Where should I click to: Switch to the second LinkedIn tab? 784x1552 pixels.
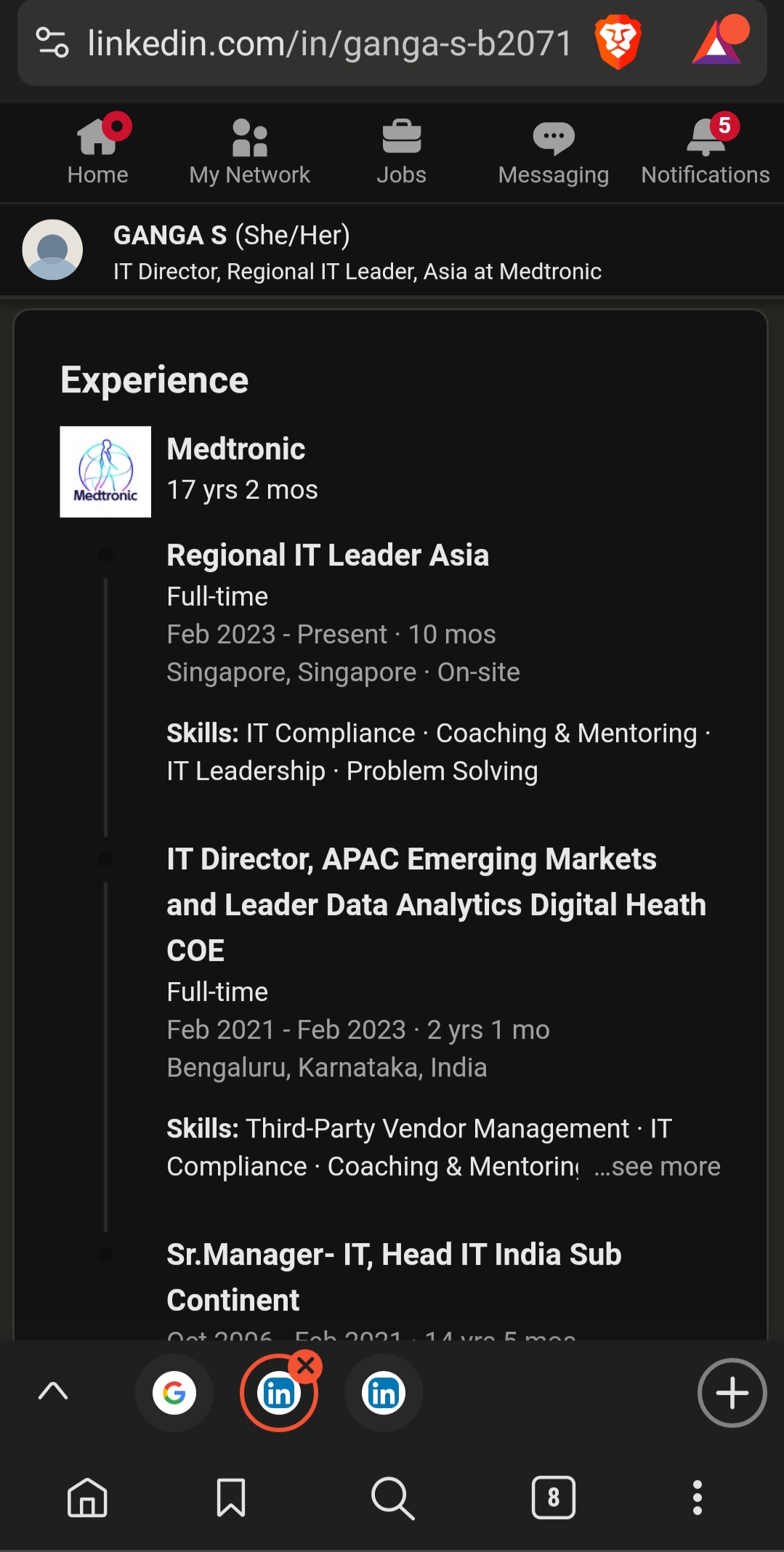coord(384,1393)
